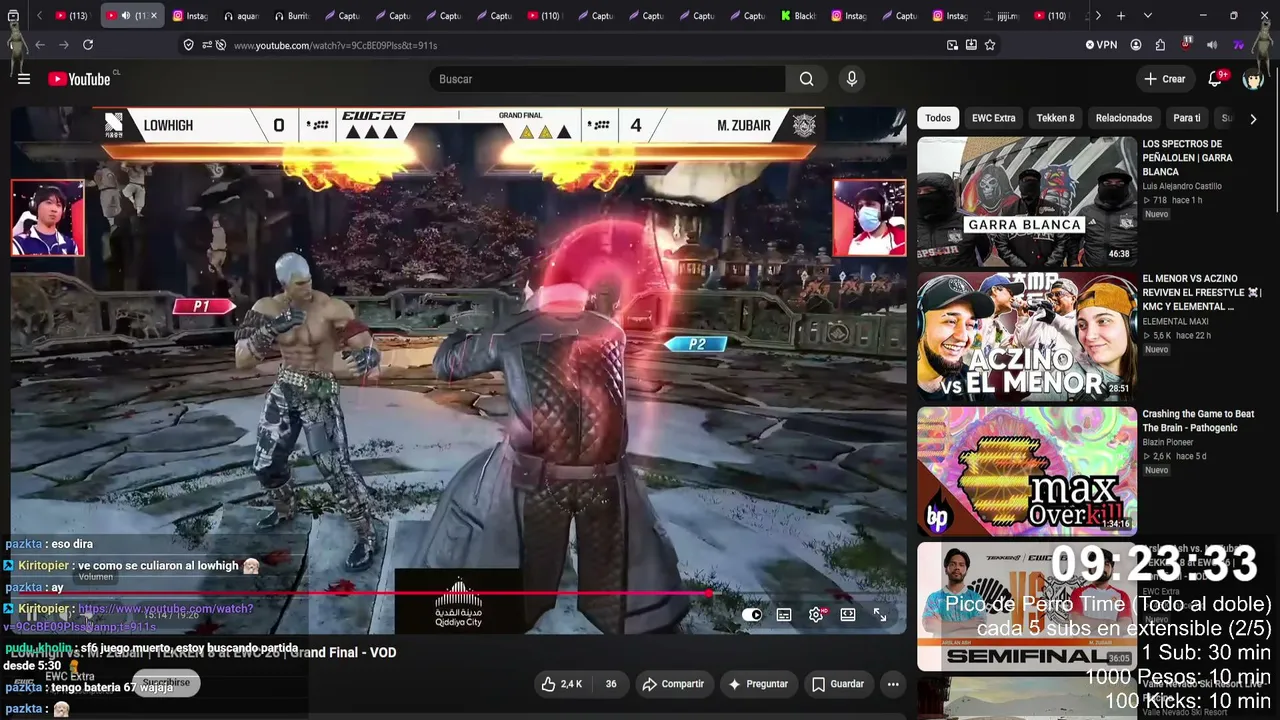Open the ELEMENTAL MAXI channel link
The width and height of the screenshot is (1280, 720).
point(1176,321)
